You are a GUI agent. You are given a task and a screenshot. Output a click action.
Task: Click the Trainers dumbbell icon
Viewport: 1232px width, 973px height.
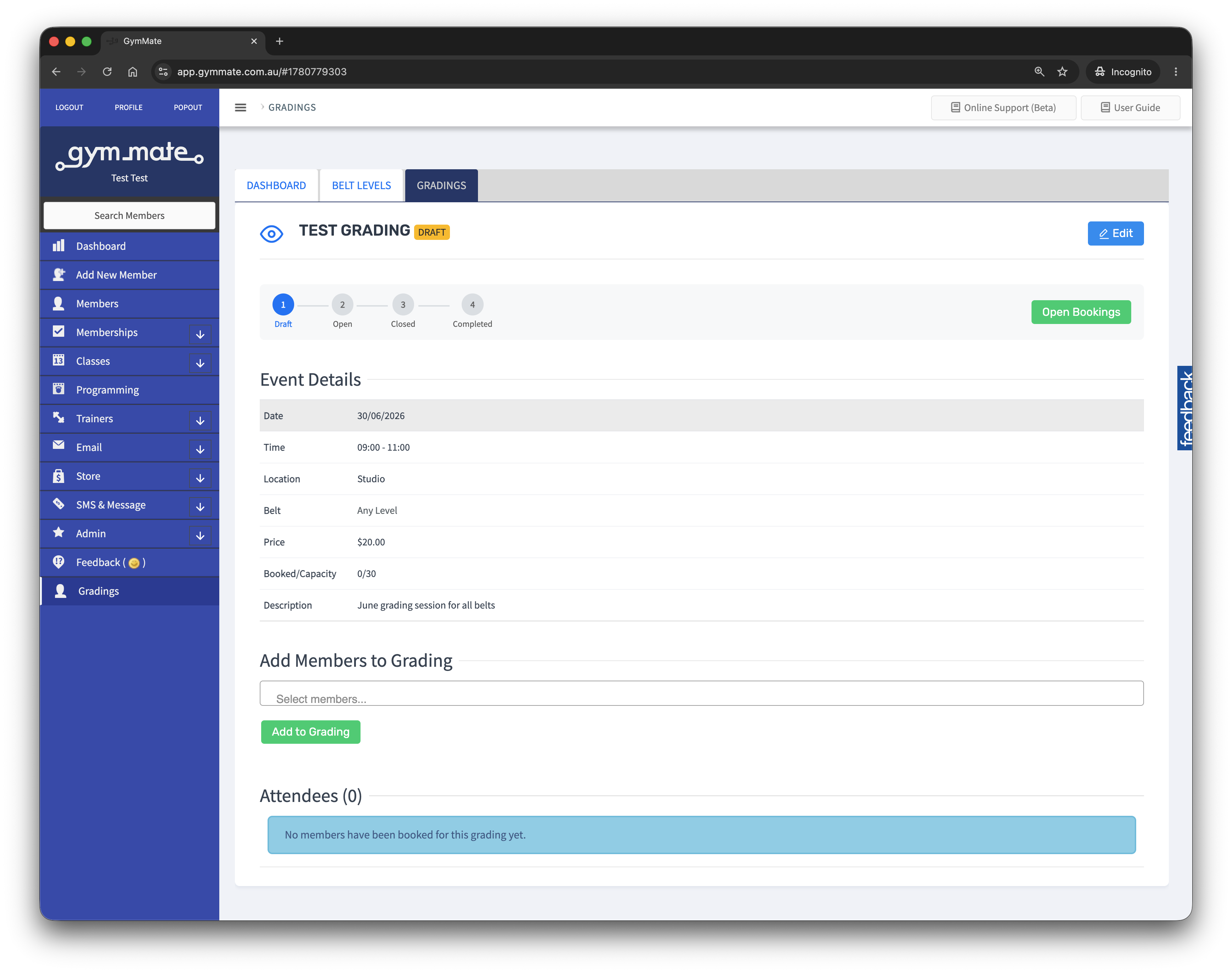[x=59, y=418]
